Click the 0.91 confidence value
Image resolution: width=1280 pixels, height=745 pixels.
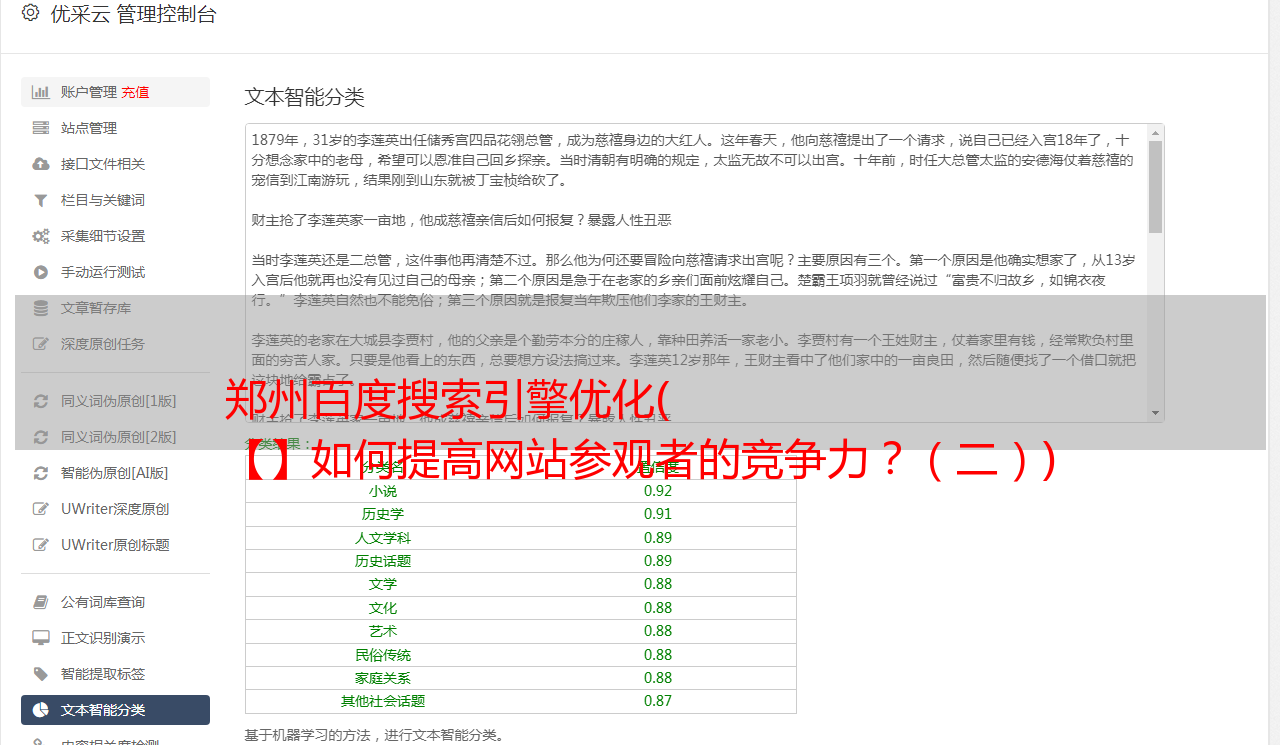point(658,514)
